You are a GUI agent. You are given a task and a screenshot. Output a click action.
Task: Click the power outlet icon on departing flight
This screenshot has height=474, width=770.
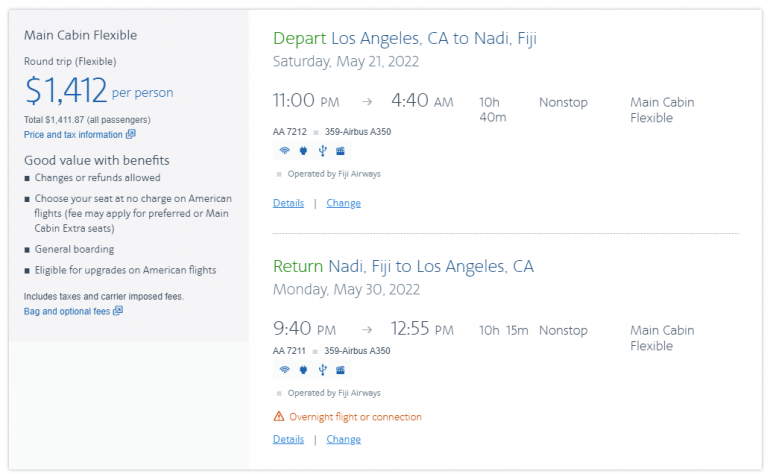[303, 151]
